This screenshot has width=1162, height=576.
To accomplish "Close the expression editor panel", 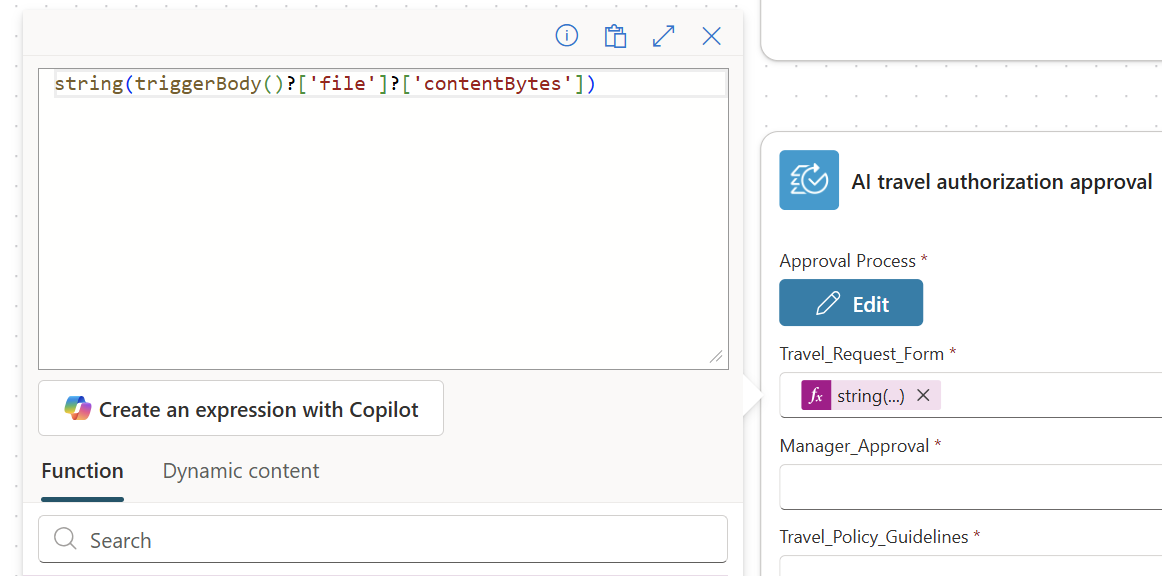I will coord(711,35).
